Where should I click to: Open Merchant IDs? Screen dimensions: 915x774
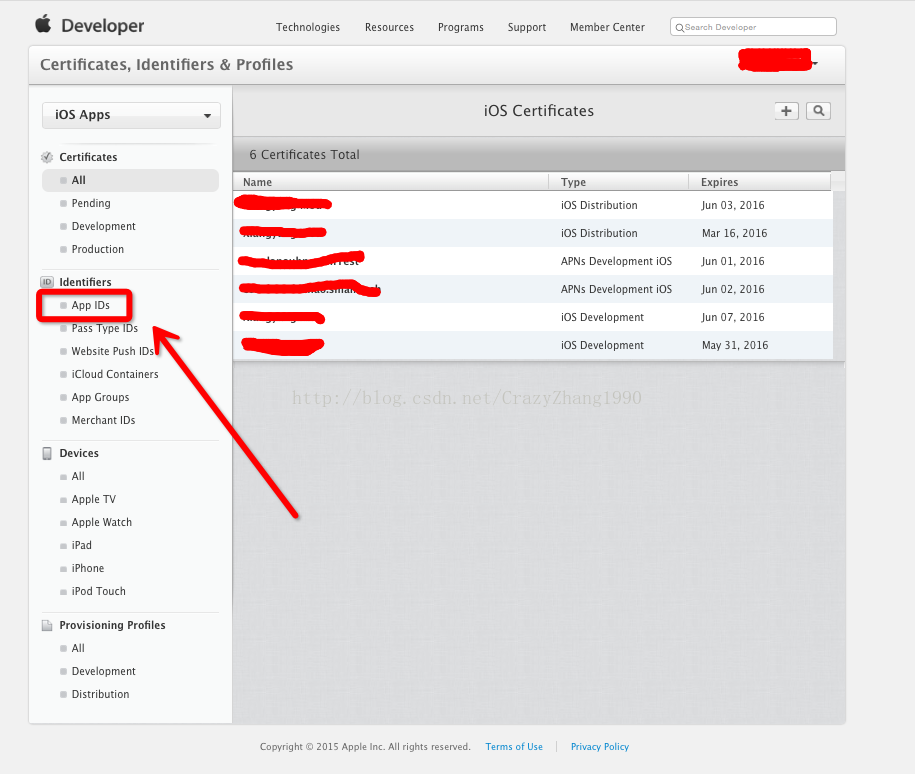click(x=103, y=420)
